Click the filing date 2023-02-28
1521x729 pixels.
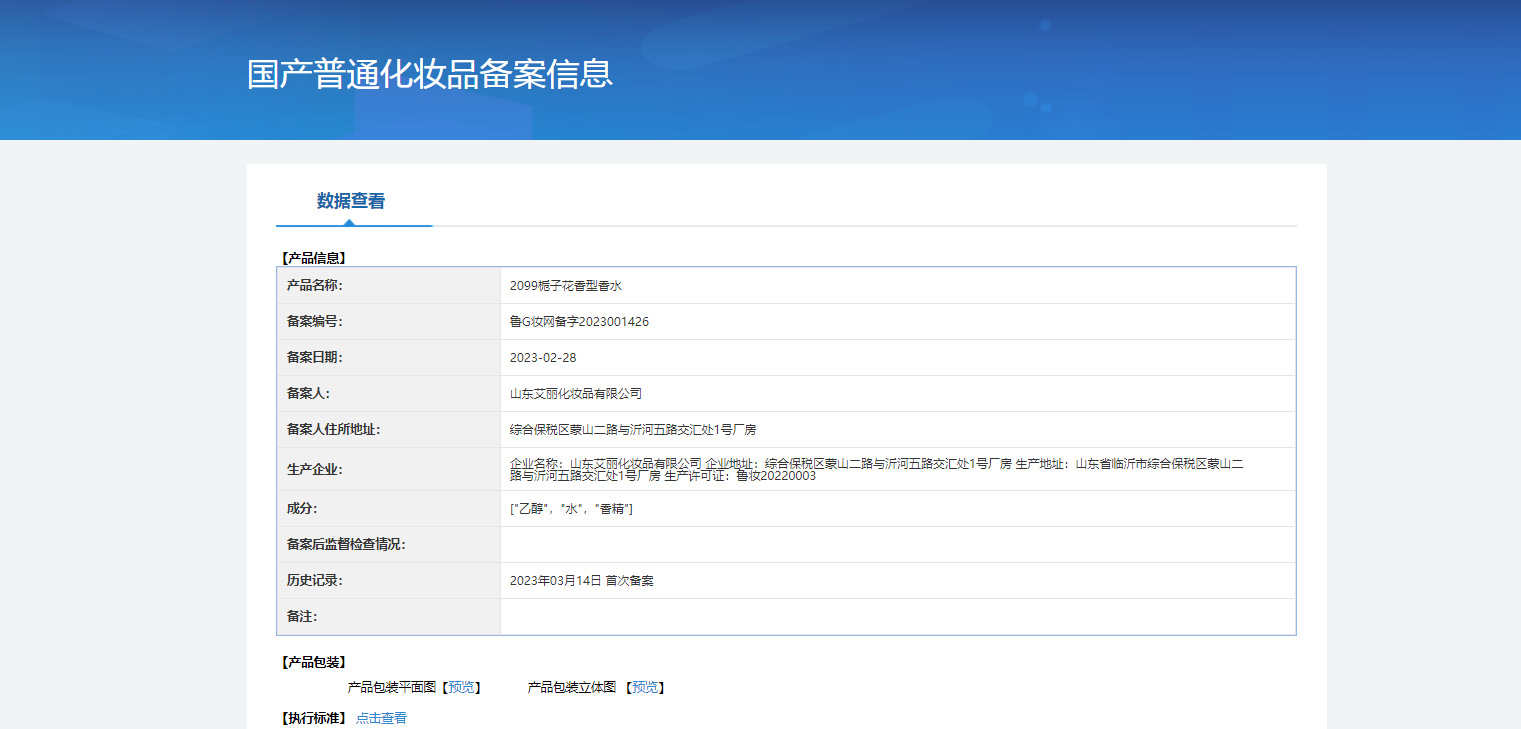[543, 358]
